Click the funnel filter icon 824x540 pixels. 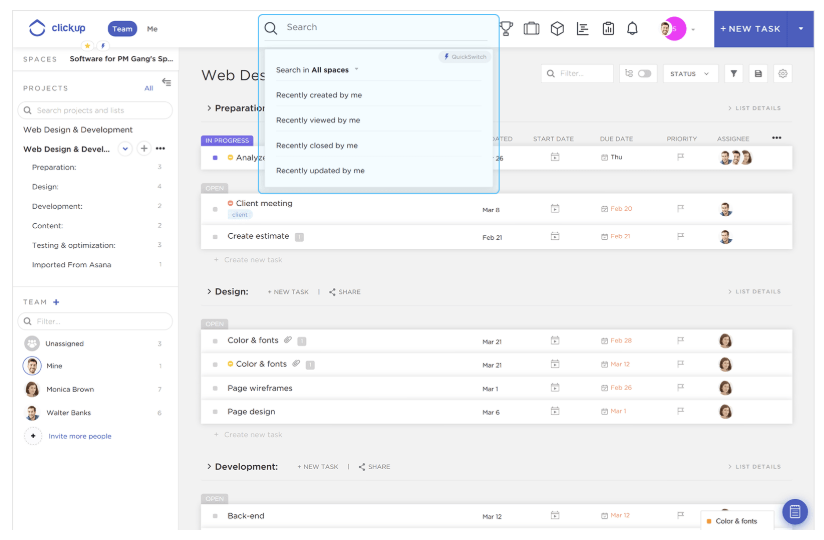coord(733,74)
